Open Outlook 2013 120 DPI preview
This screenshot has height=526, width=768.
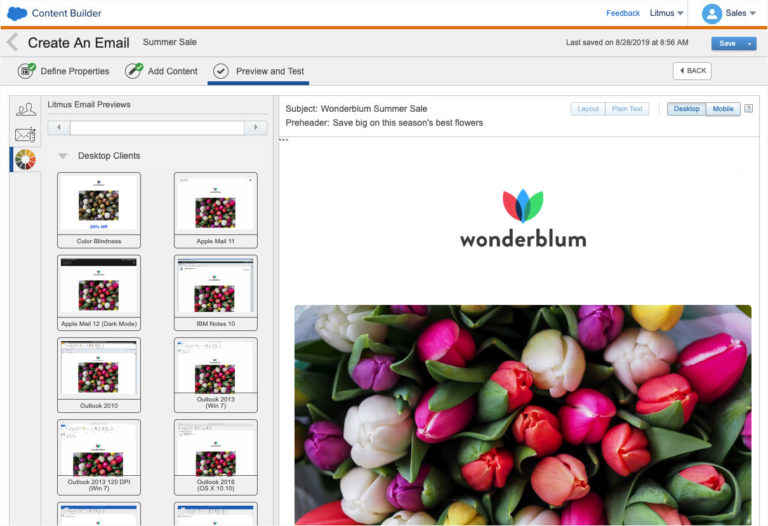point(99,457)
